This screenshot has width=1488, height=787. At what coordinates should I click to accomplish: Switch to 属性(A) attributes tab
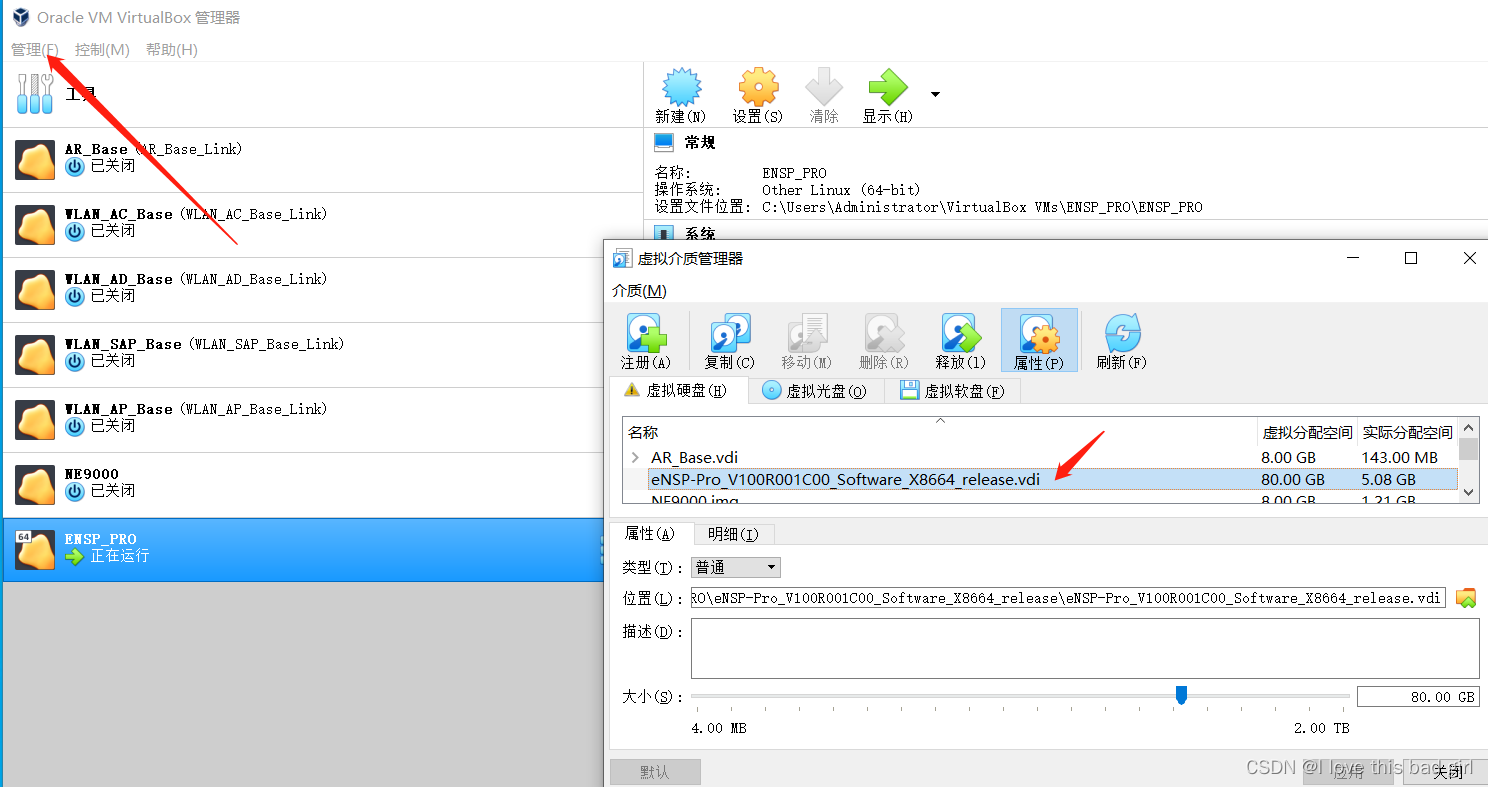(649, 533)
